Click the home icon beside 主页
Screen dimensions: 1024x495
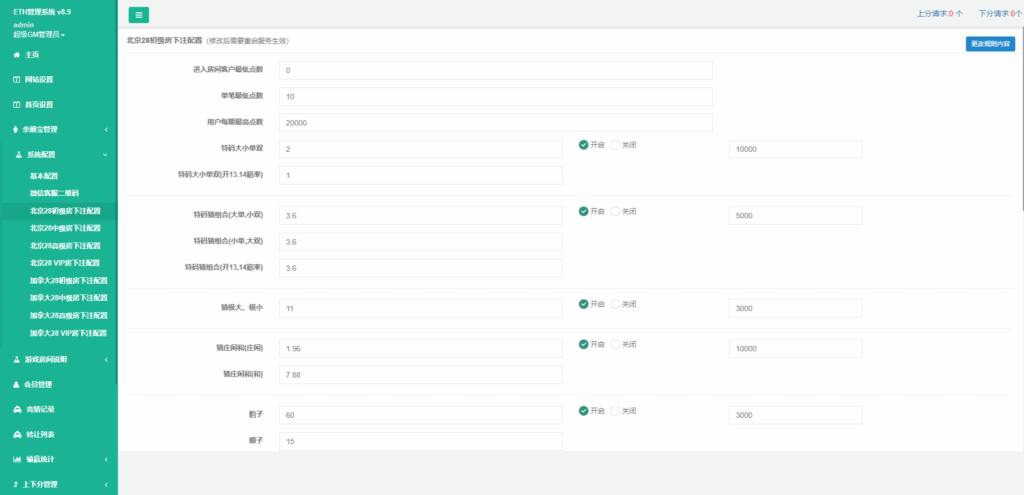tap(16, 54)
